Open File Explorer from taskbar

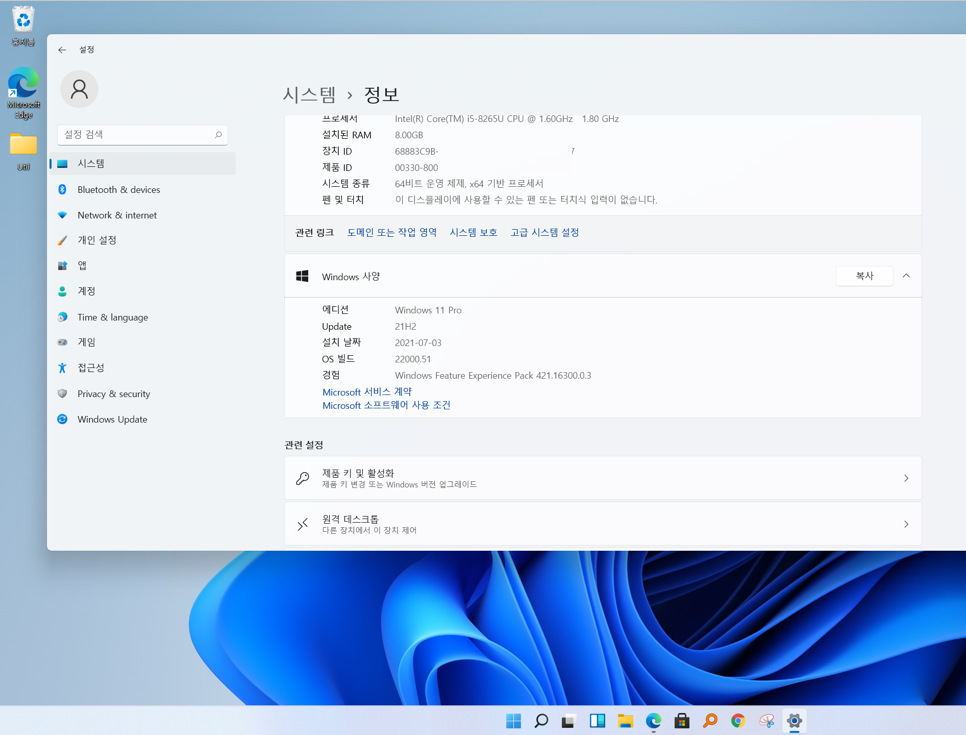625,721
